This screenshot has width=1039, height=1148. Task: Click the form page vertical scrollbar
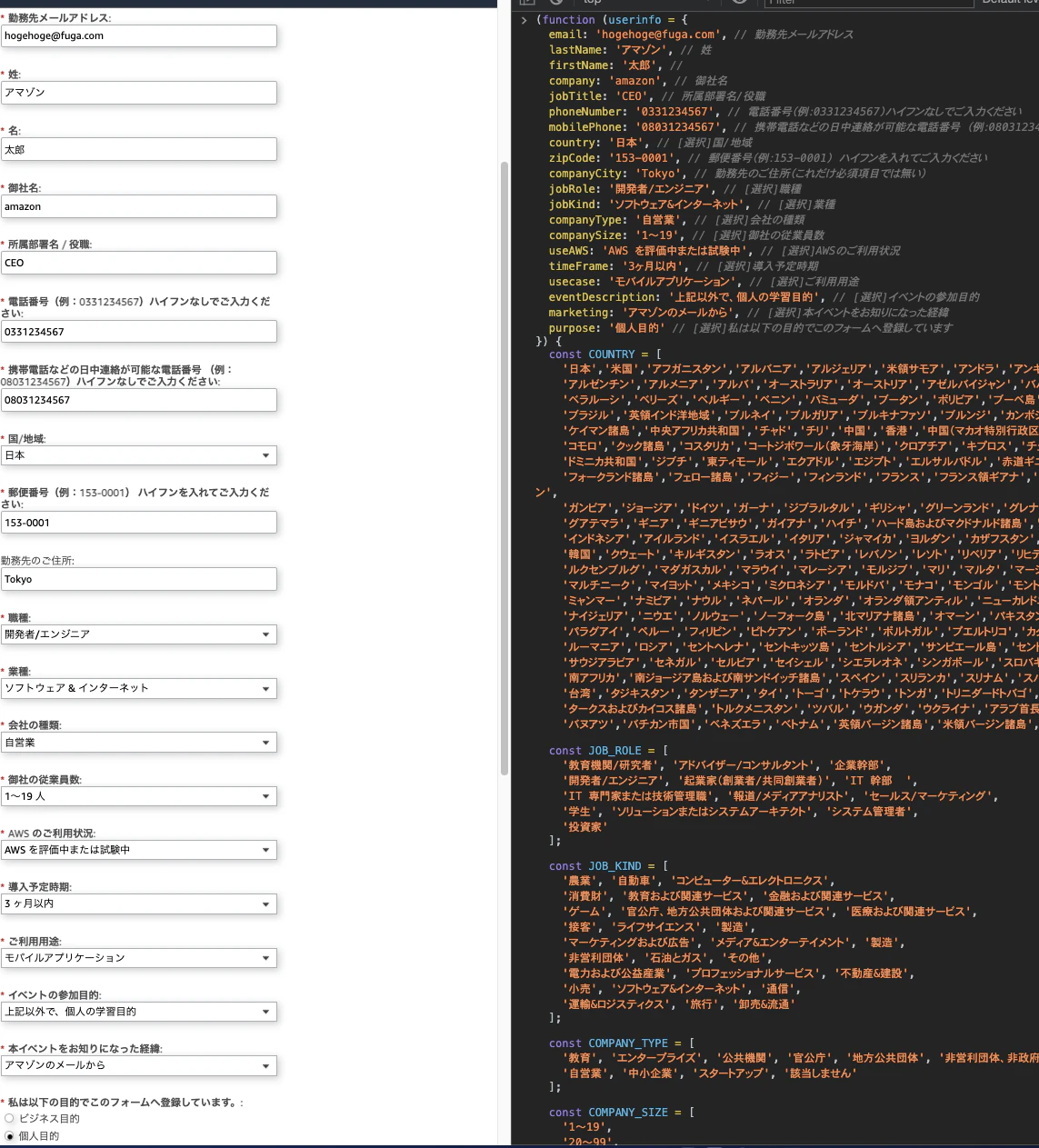(x=505, y=468)
